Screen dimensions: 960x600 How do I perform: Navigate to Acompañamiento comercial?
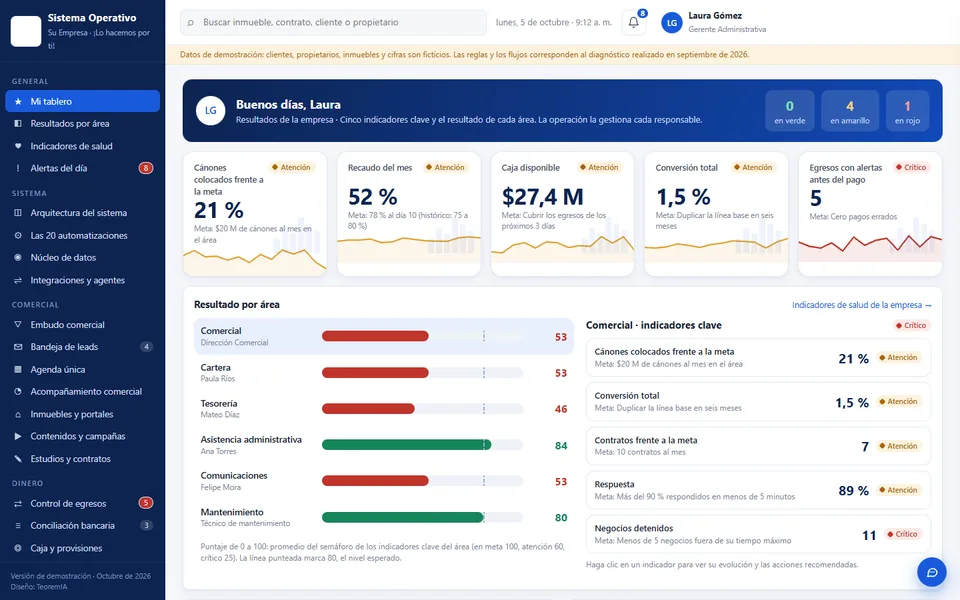[x=83, y=392]
